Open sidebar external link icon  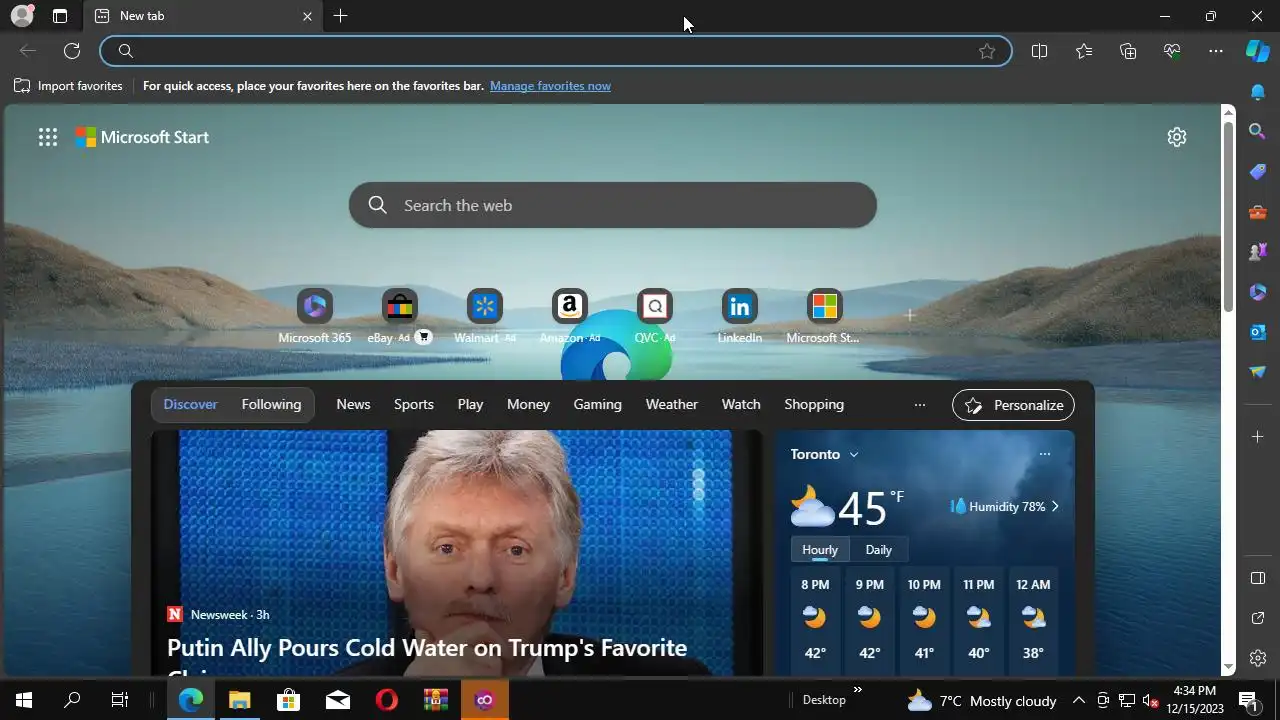(1258, 618)
